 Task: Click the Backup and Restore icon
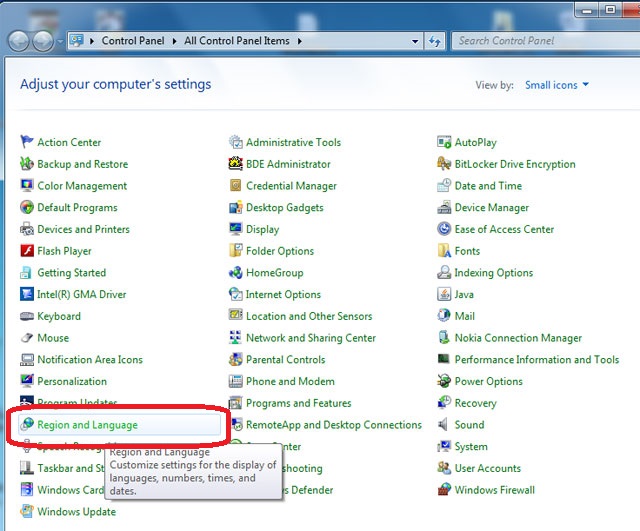pyautogui.click(x=27, y=164)
